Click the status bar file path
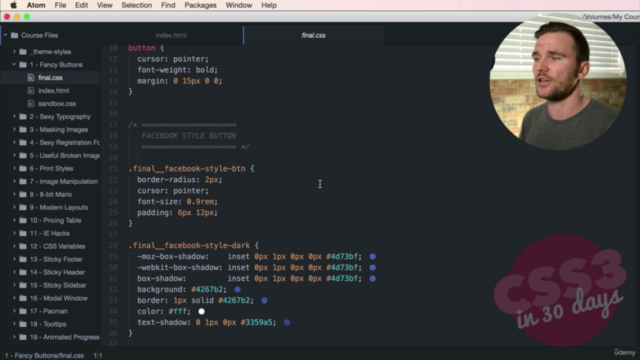Screen dimensions: 640x360 coord(44,356)
